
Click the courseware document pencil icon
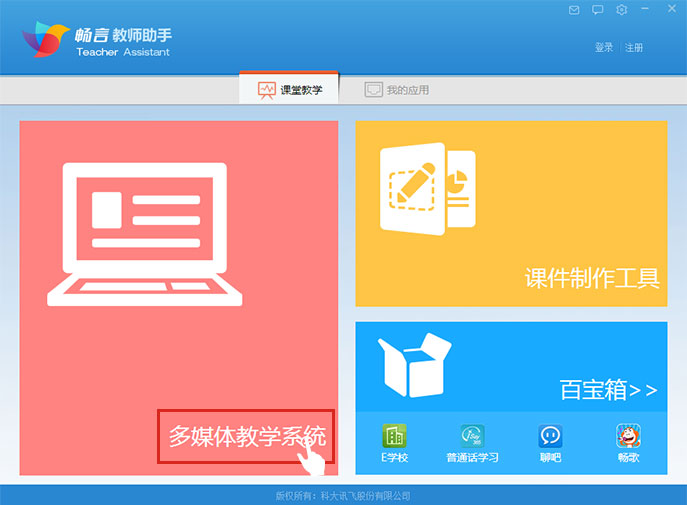pyautogui.click(x=428, y=189)
